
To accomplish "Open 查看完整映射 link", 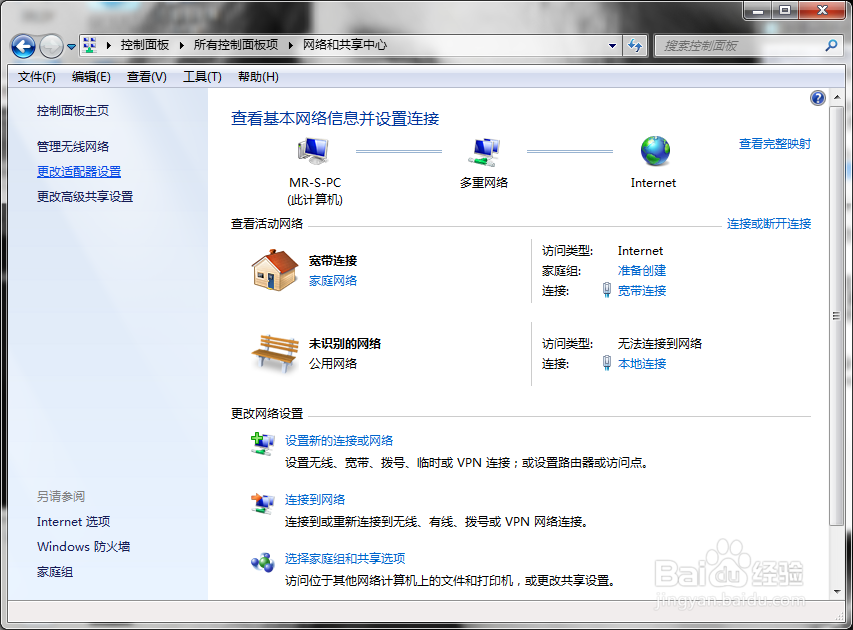I will point(775,144).
